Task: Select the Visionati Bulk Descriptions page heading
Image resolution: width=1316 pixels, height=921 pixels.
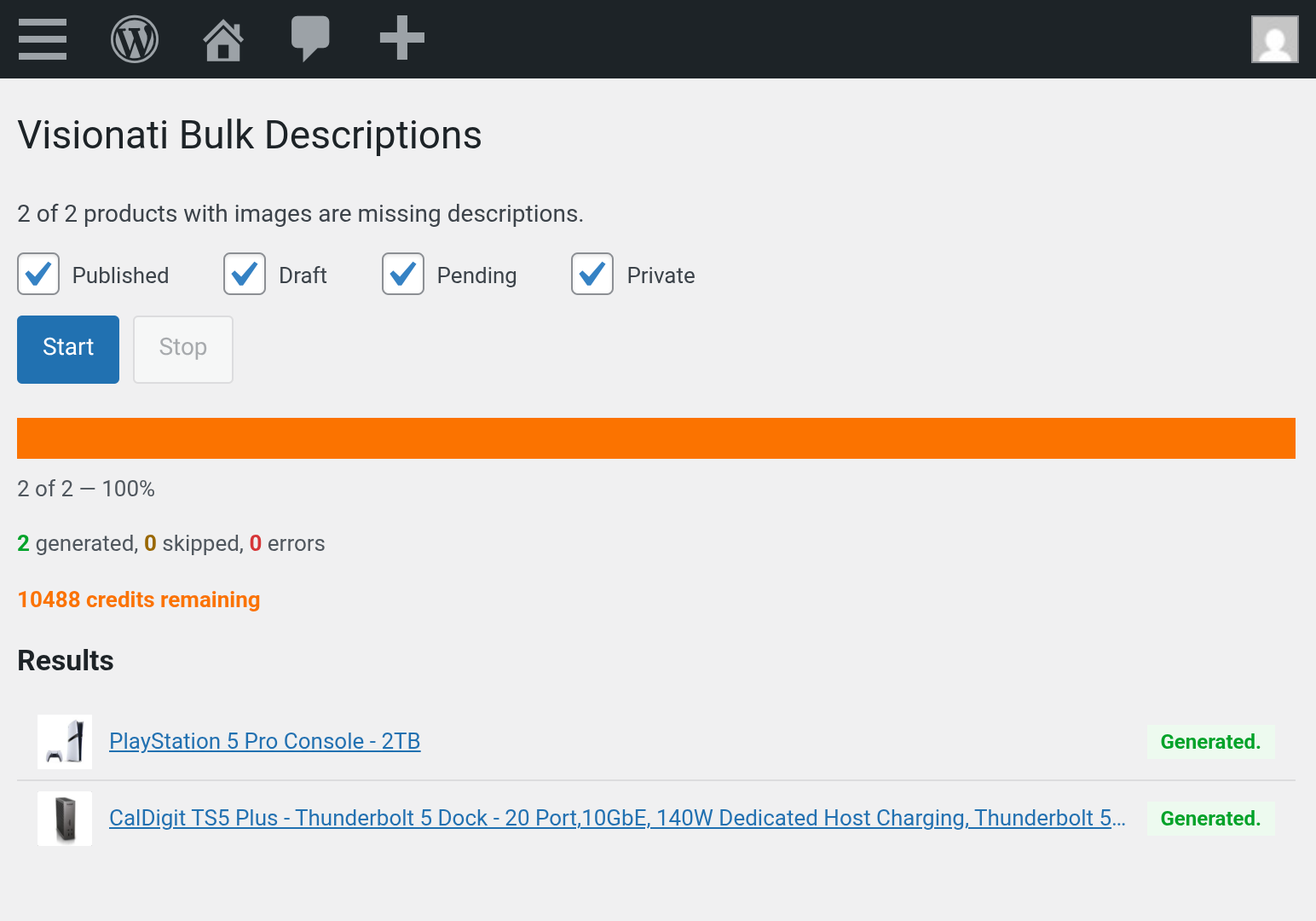Action: [250, 135]
